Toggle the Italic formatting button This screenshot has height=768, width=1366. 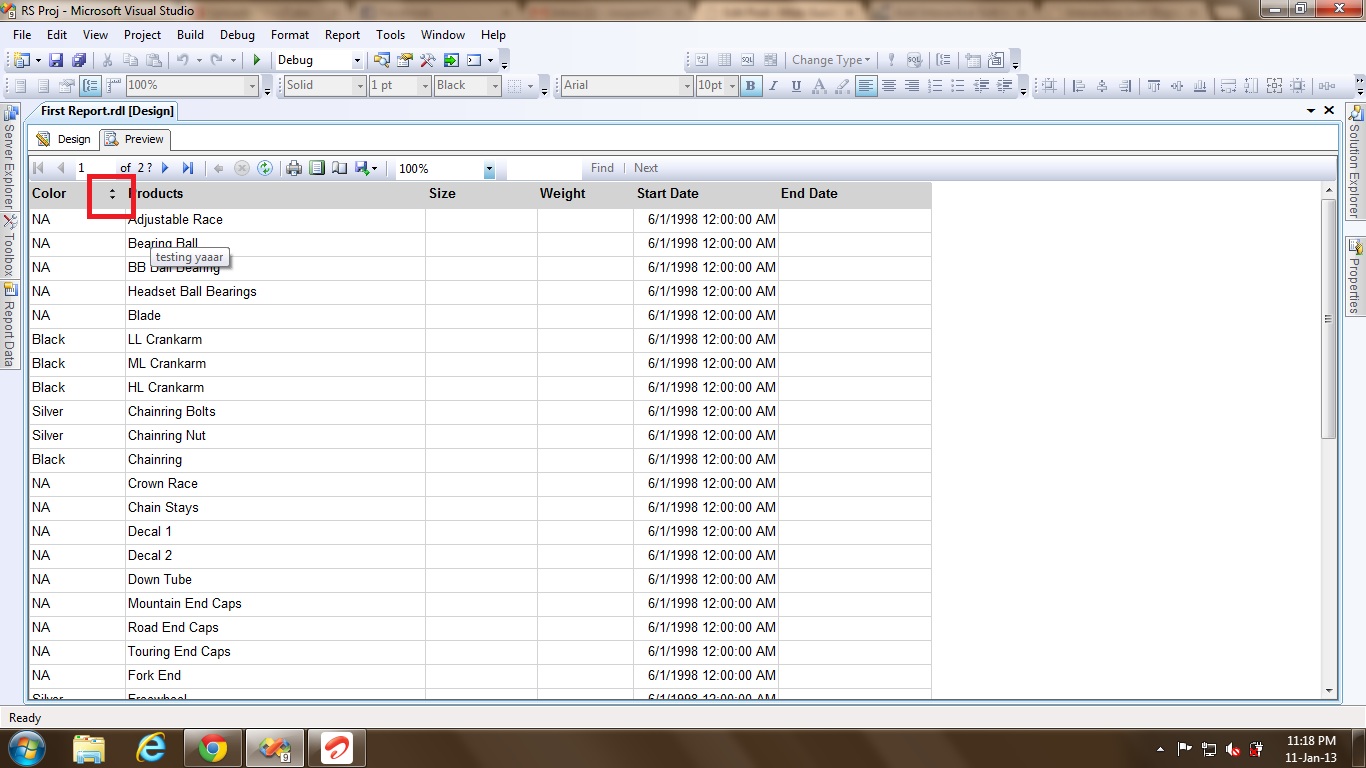click(x=773, y=86)
